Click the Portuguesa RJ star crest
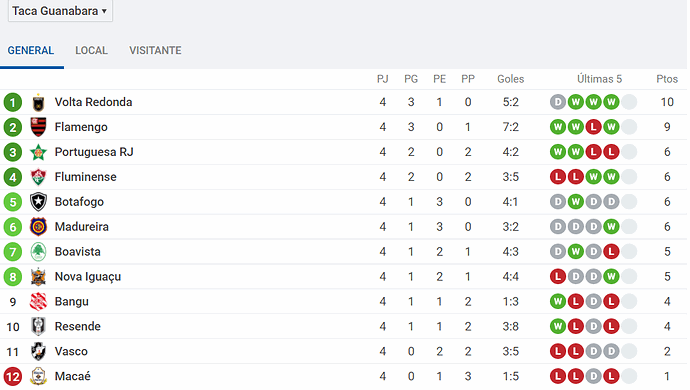The height and width of the screenshot is (390, 690). coord(38,152)
